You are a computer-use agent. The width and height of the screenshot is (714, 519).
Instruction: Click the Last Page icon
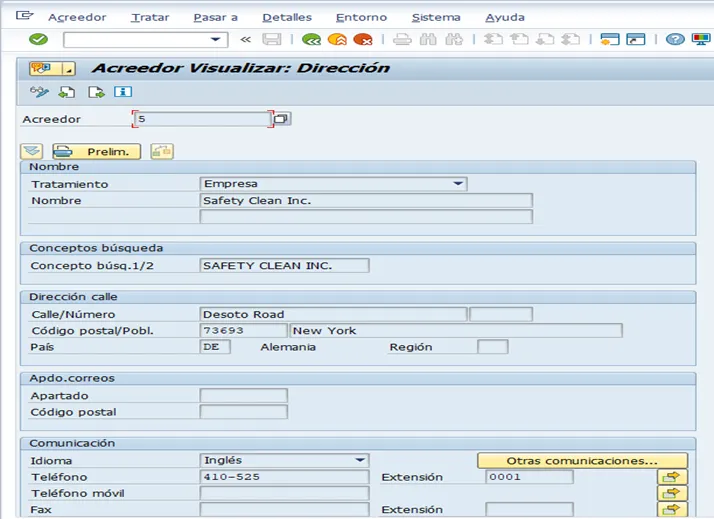coord(571,40)
